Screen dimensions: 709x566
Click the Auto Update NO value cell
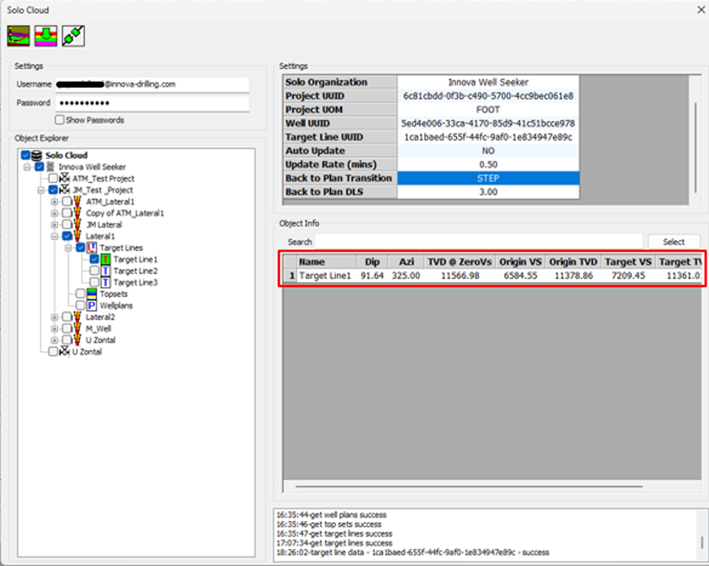[x=487, y=150]
